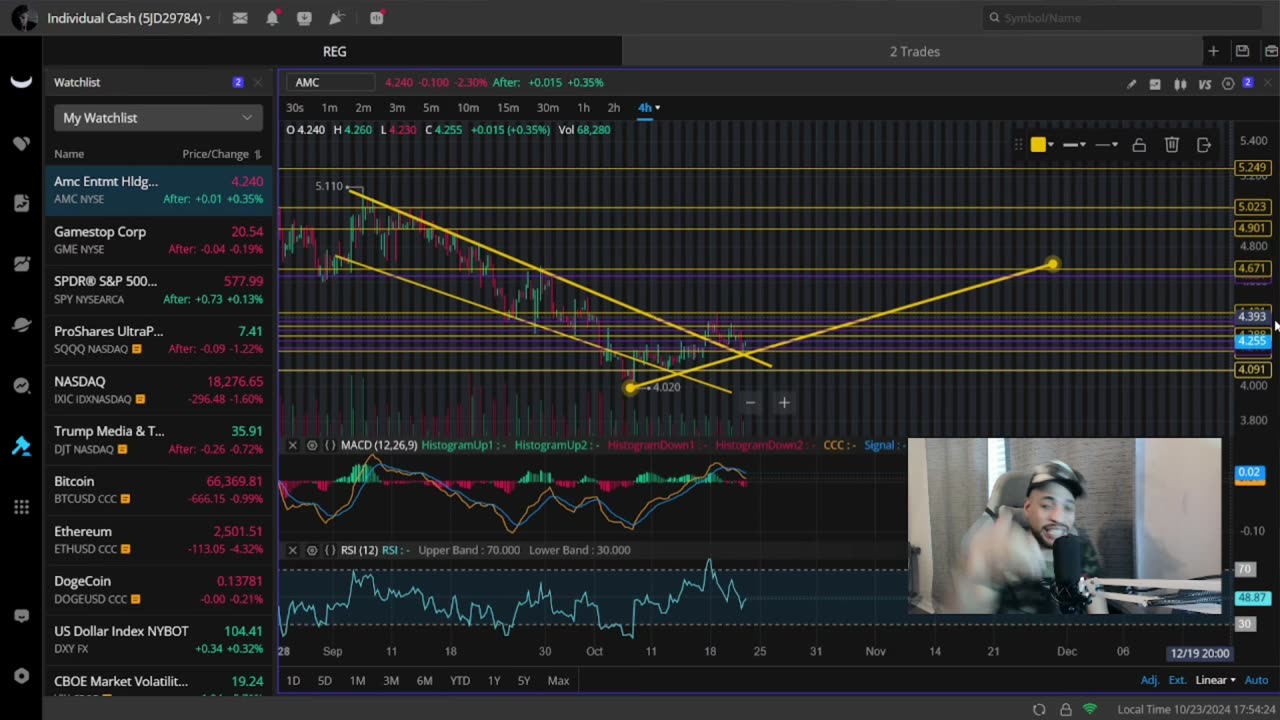
Task: Open the line thickness dropdown
Action: (x=1074, y=145)
